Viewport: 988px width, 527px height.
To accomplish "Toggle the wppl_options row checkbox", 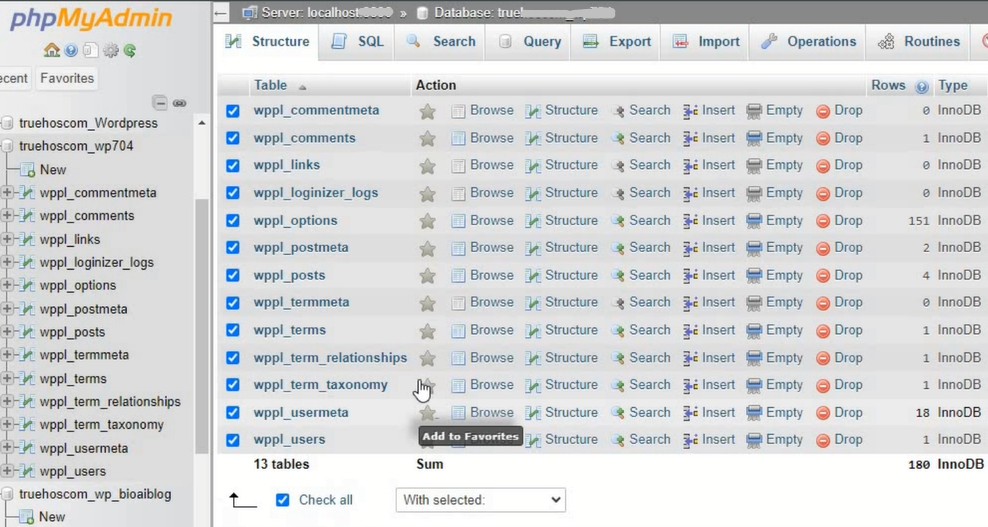I will (x=233, y=221).
